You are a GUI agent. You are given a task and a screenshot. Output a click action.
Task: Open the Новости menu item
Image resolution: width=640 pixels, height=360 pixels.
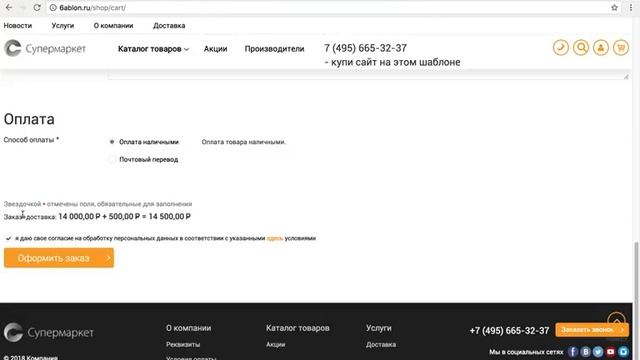pos(18,25)
